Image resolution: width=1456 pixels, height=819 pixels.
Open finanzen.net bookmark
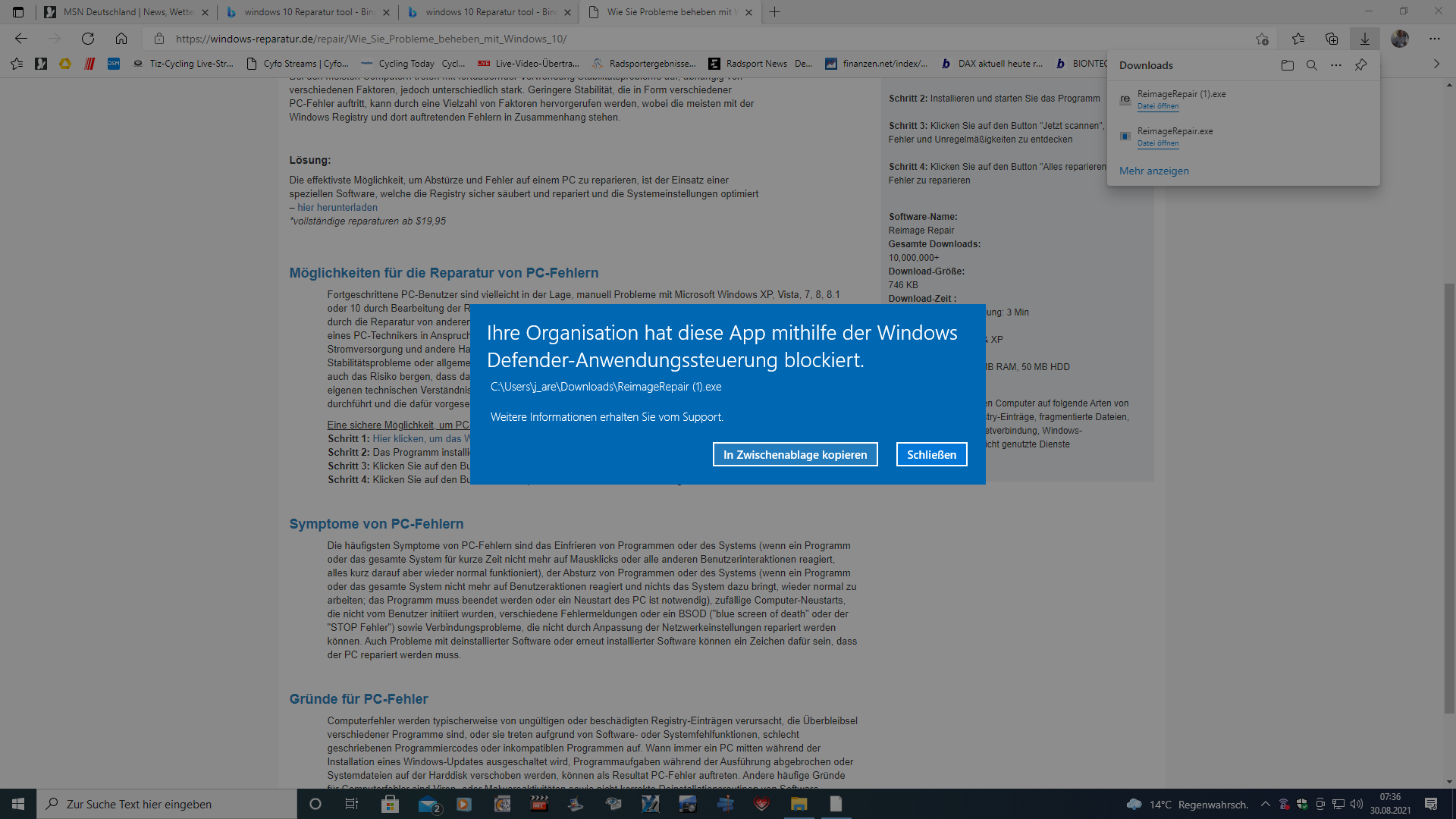point(876,64)
